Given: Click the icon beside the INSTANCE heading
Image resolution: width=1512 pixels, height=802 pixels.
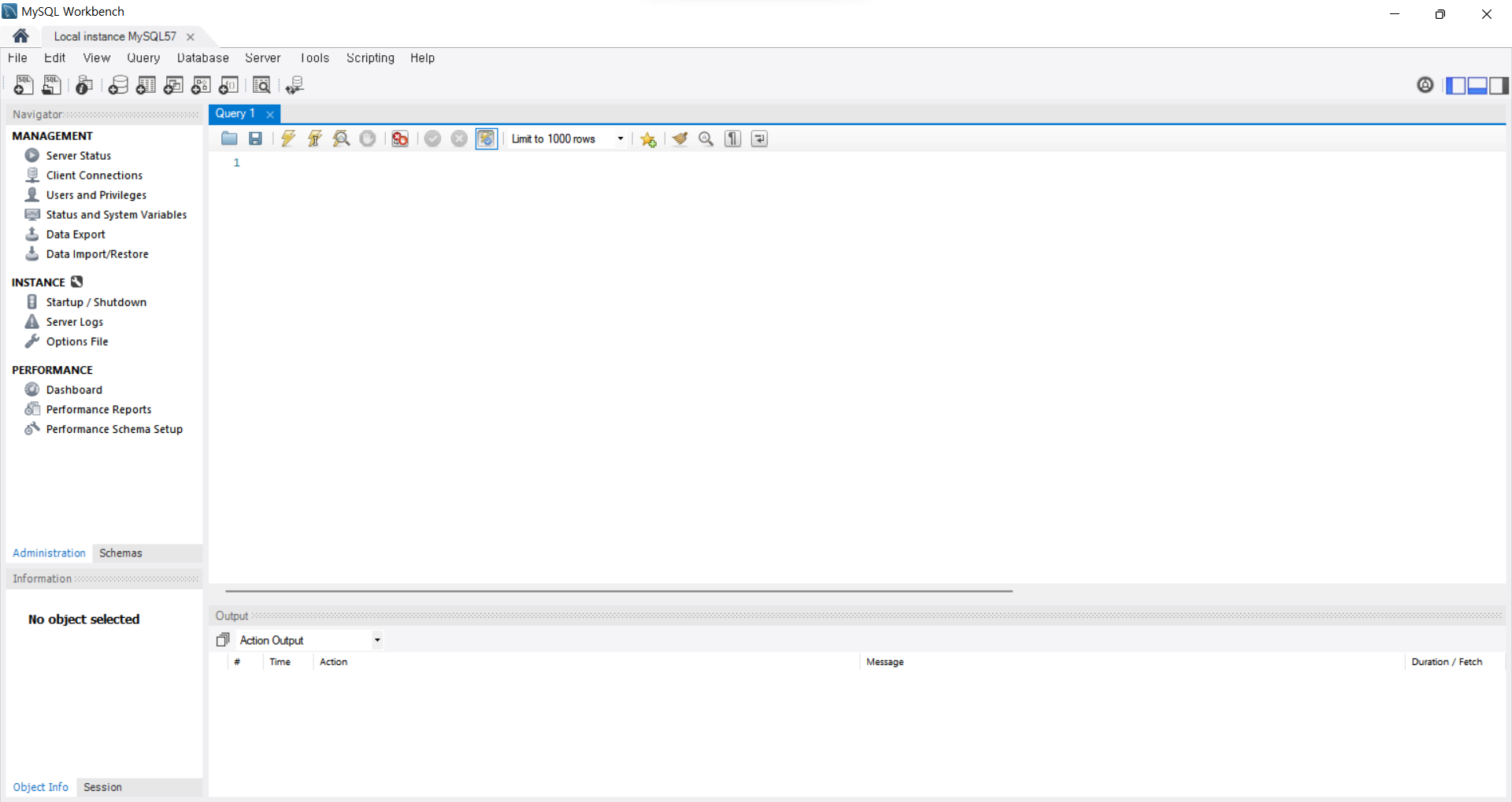Looking at the screenshot, I should [76, 282].
